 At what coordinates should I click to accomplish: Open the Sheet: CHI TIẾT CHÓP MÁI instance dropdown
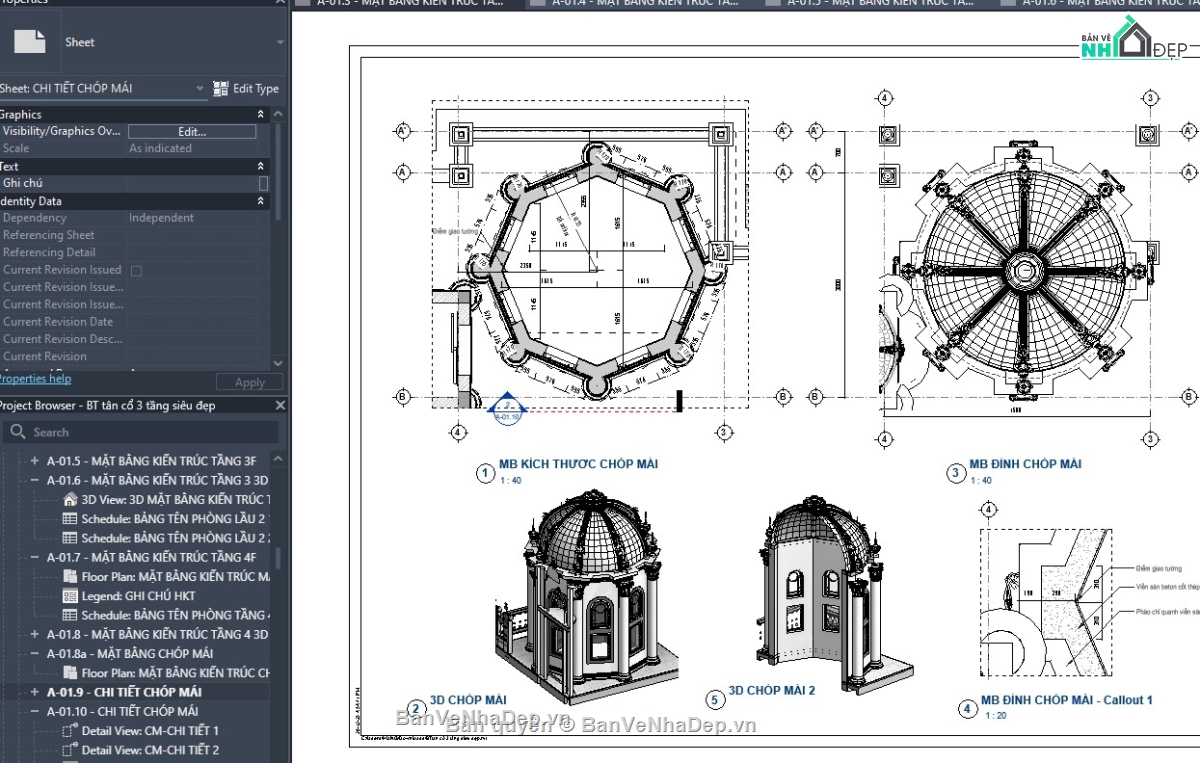pos(200,89)
